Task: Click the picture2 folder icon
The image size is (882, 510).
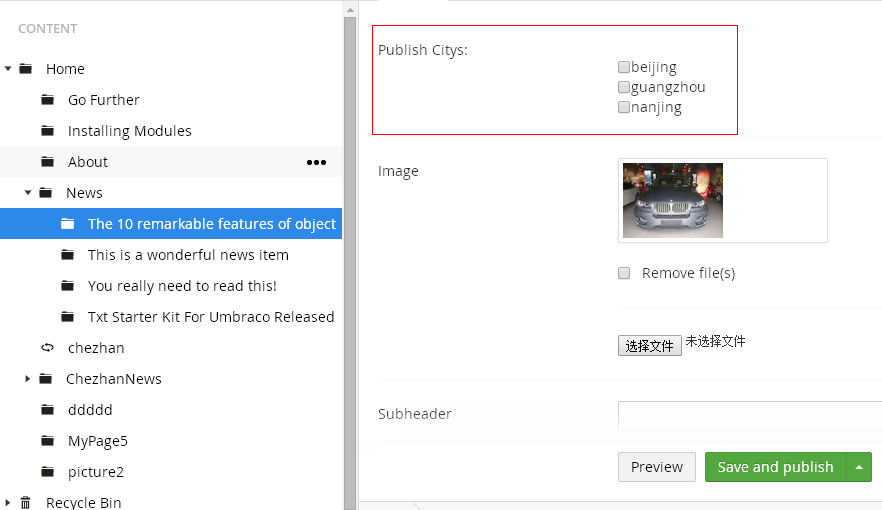Action: coord(48,471)
